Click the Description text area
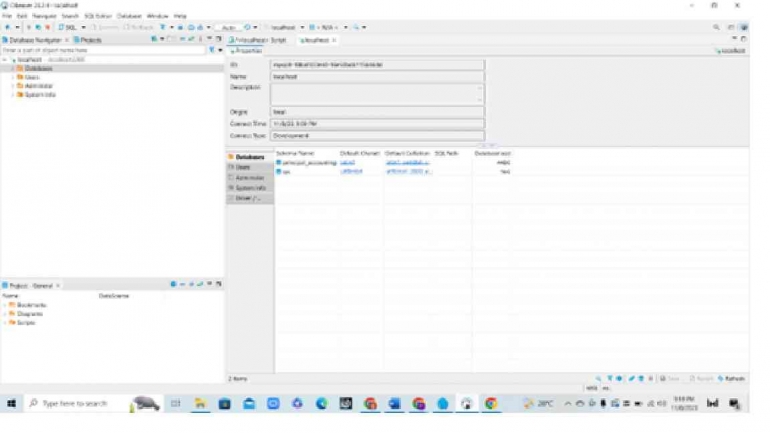This screenshot has height=433, width=770. click(x=377, y=94)
